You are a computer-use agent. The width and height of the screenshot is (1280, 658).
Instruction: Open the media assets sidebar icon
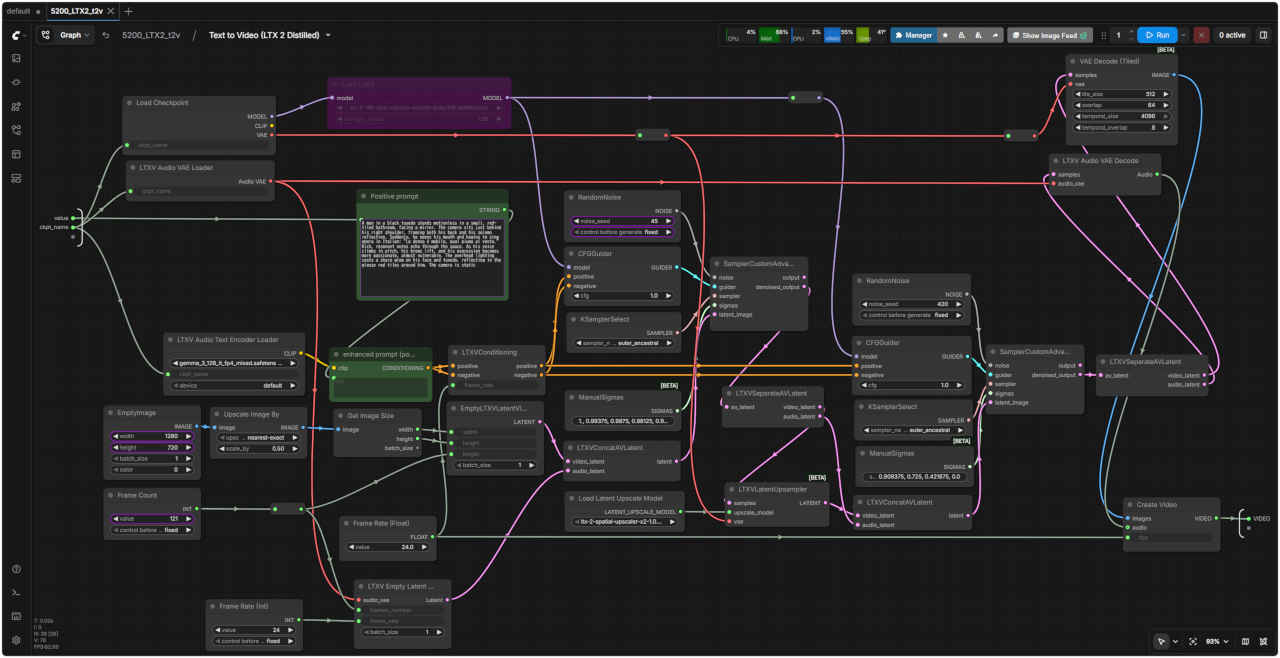coord(16,58)
